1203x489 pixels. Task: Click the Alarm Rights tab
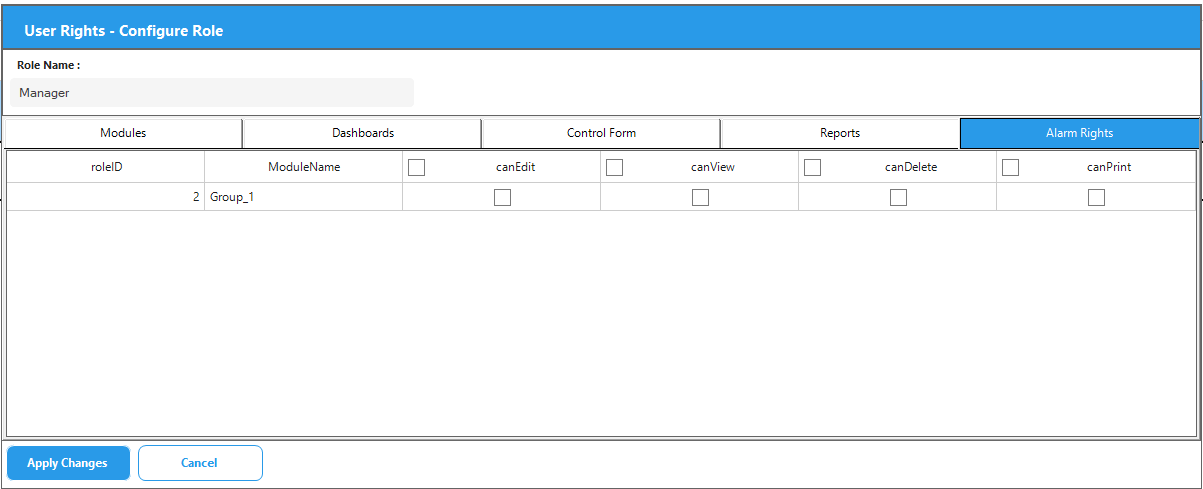point(1079,133)
